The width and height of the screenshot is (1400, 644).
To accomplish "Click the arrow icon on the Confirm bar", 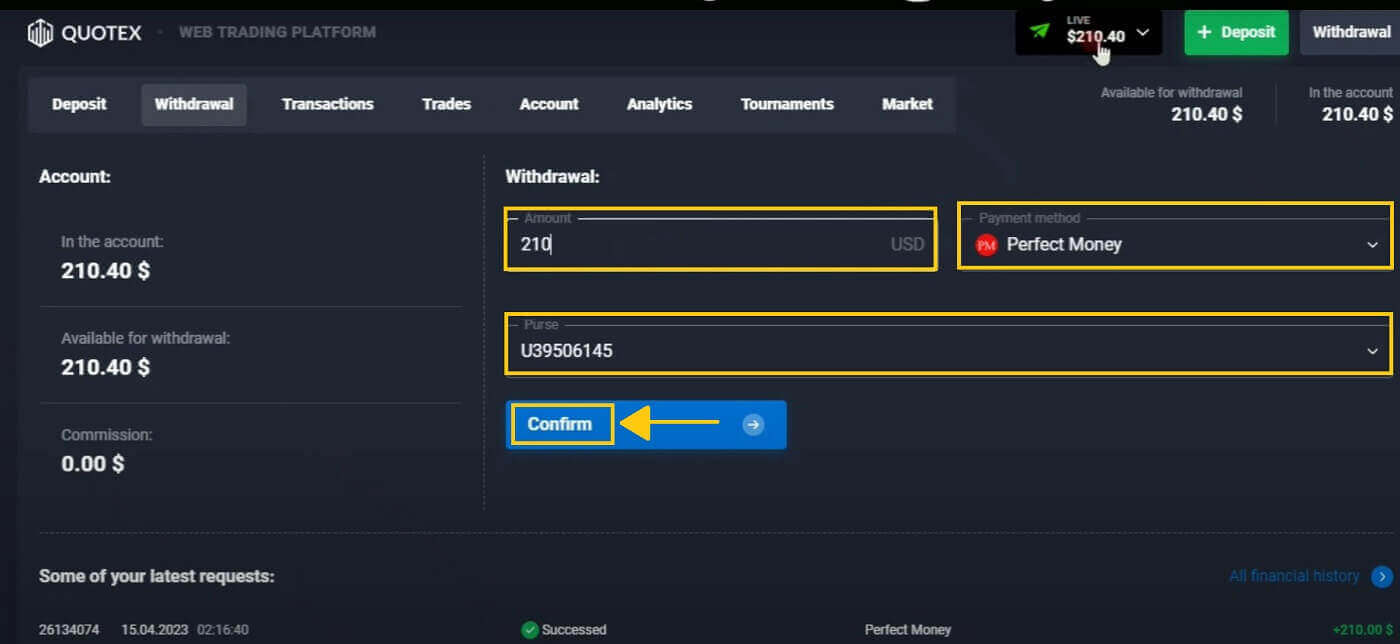I will tap(753, 425).
